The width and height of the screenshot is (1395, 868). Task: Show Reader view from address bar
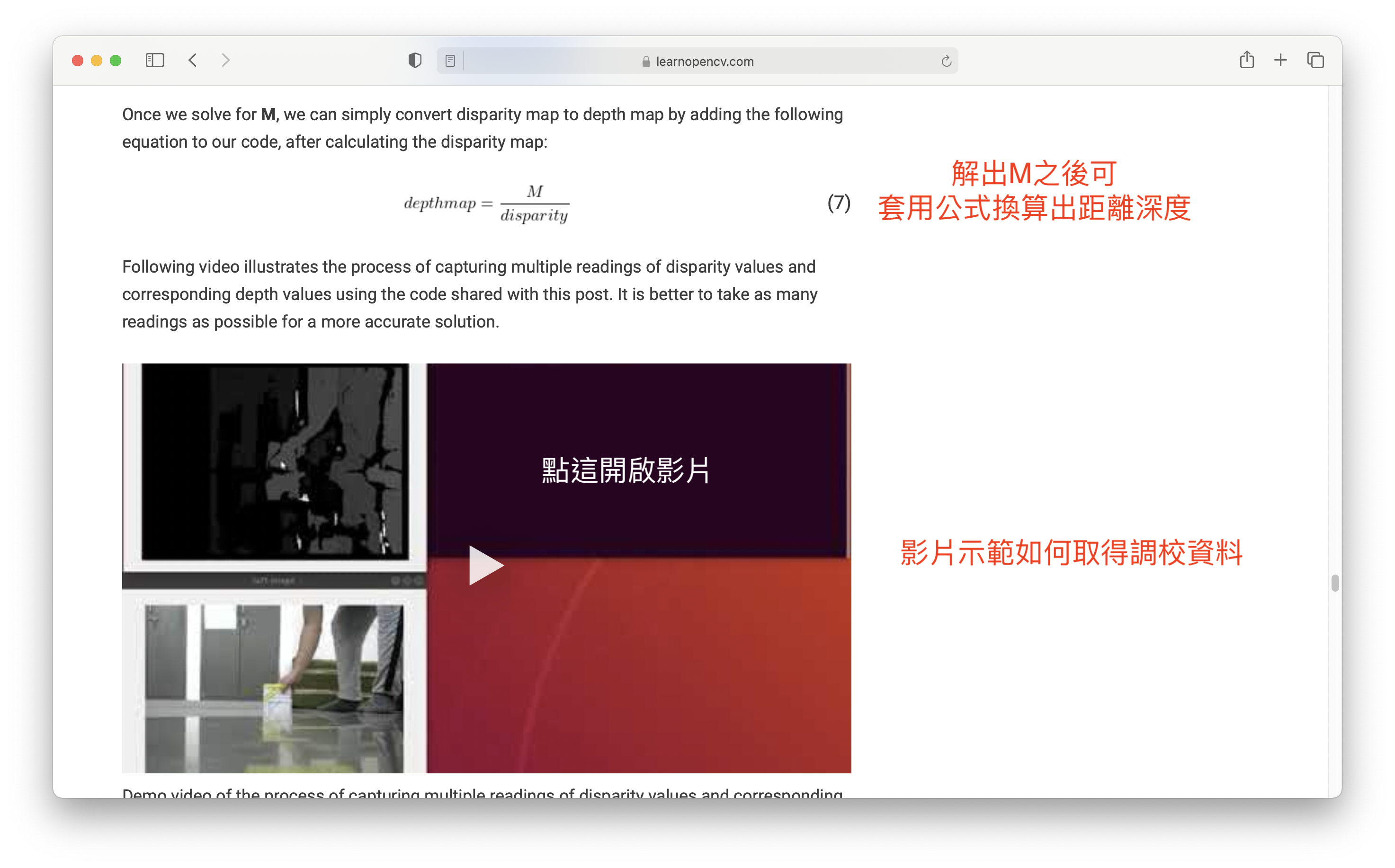[x=450, y=61]
